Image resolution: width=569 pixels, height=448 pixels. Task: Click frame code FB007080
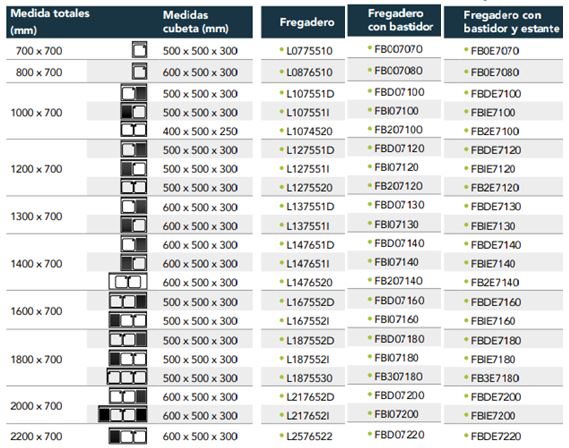click(398, 70)
